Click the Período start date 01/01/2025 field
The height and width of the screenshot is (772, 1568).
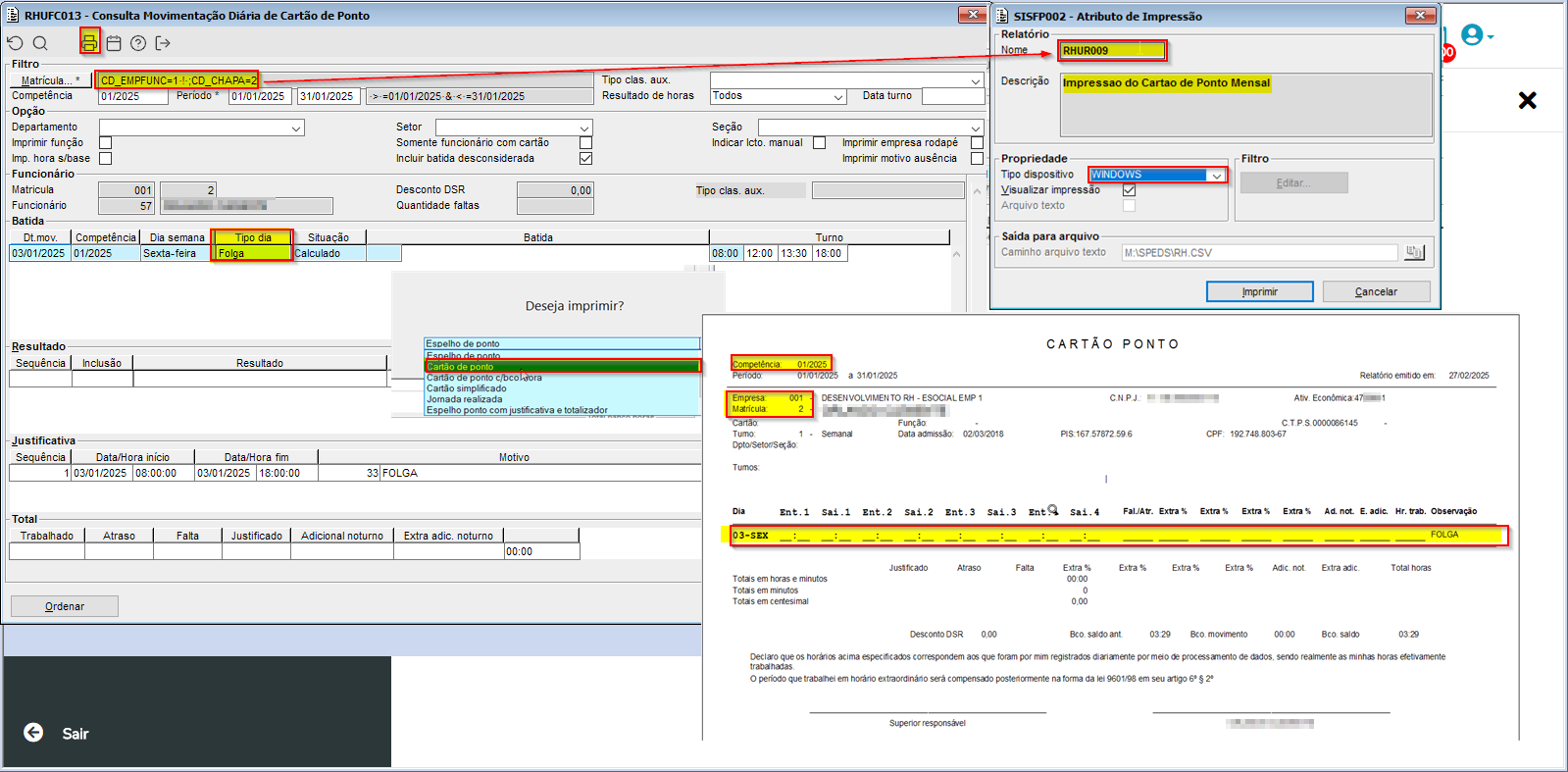coord(261,96)
